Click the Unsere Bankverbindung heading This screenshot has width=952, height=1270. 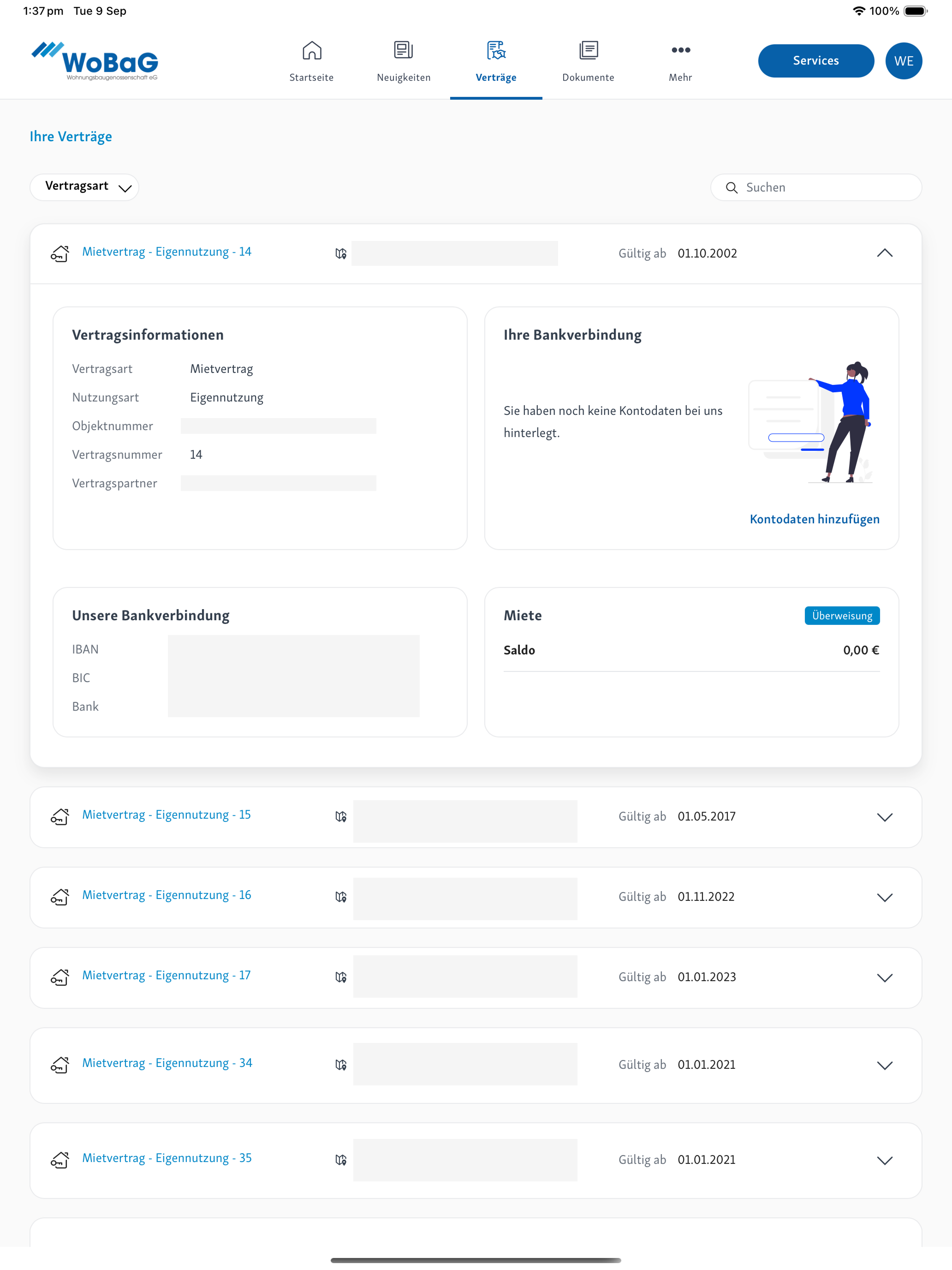[150, 616]
